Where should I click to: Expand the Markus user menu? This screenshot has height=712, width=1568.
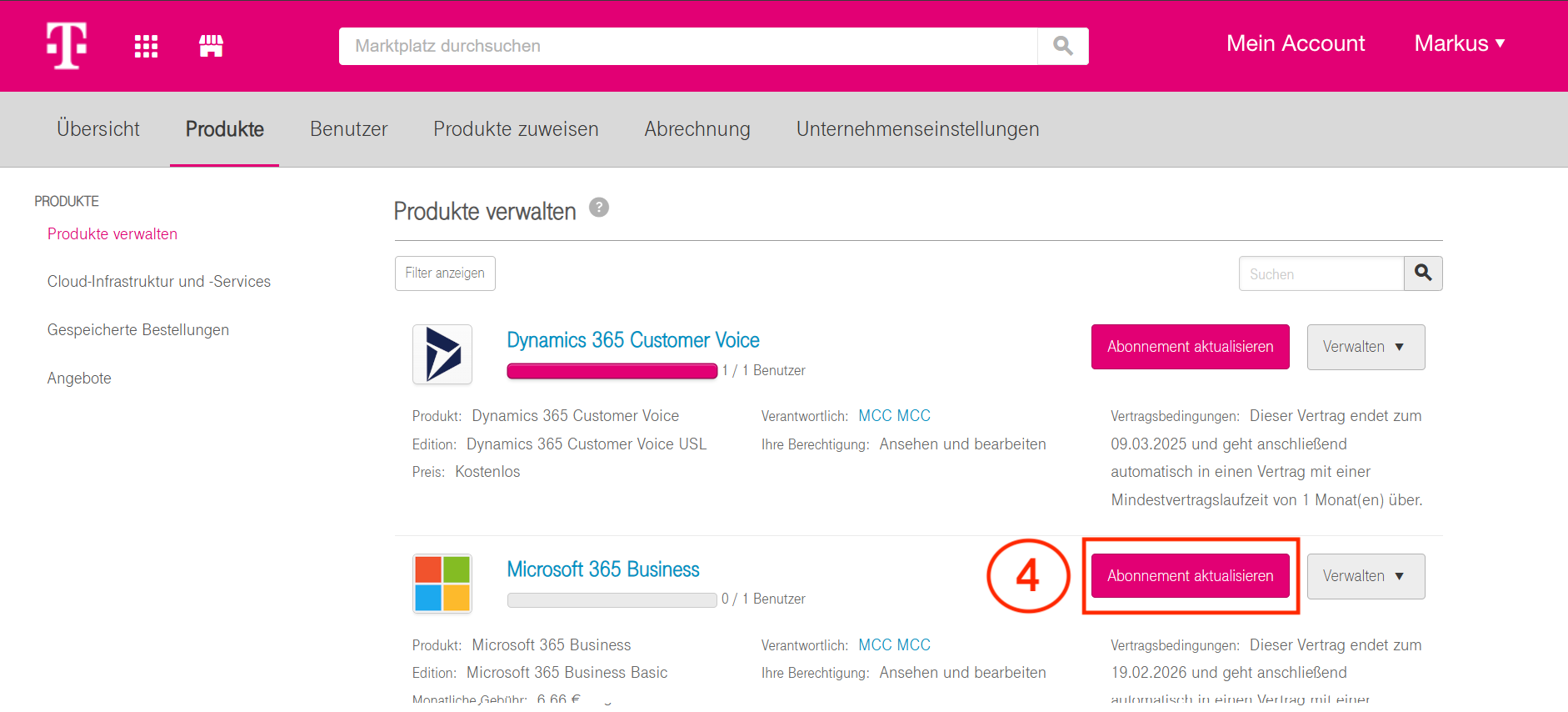pos(1459,43)
